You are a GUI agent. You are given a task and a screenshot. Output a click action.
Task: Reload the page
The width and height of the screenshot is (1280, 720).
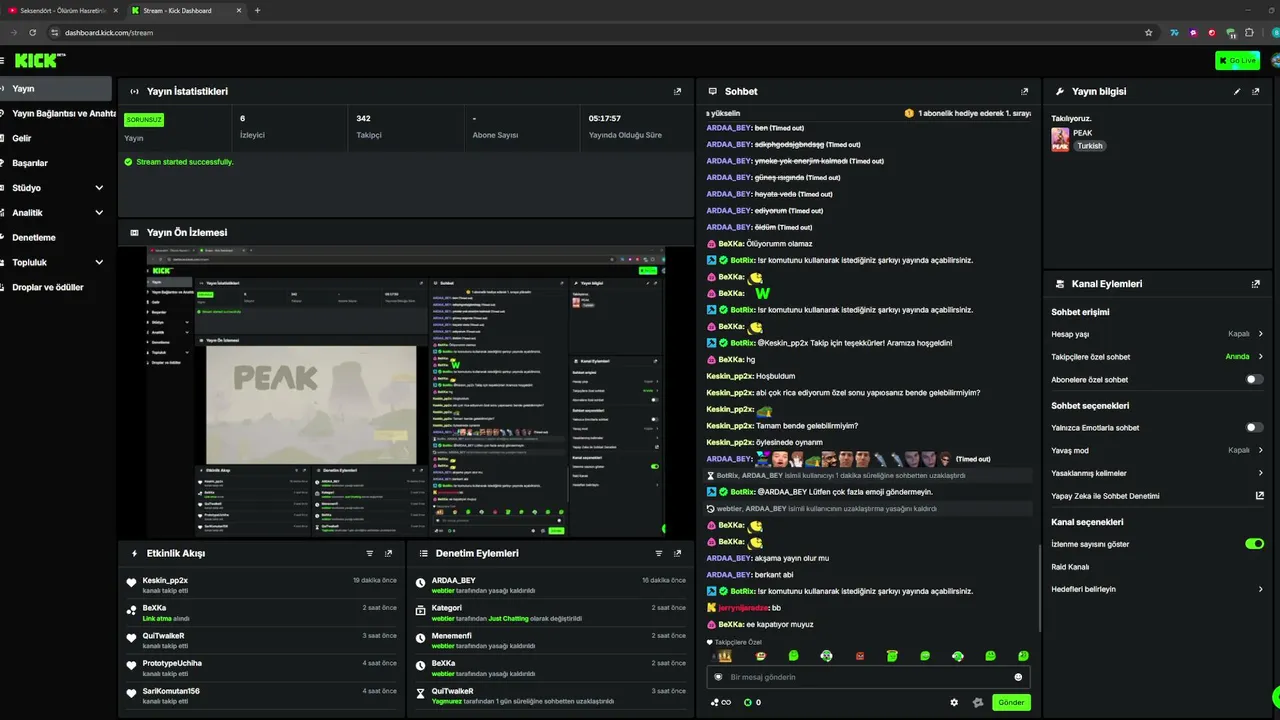(x=32, y=32)
